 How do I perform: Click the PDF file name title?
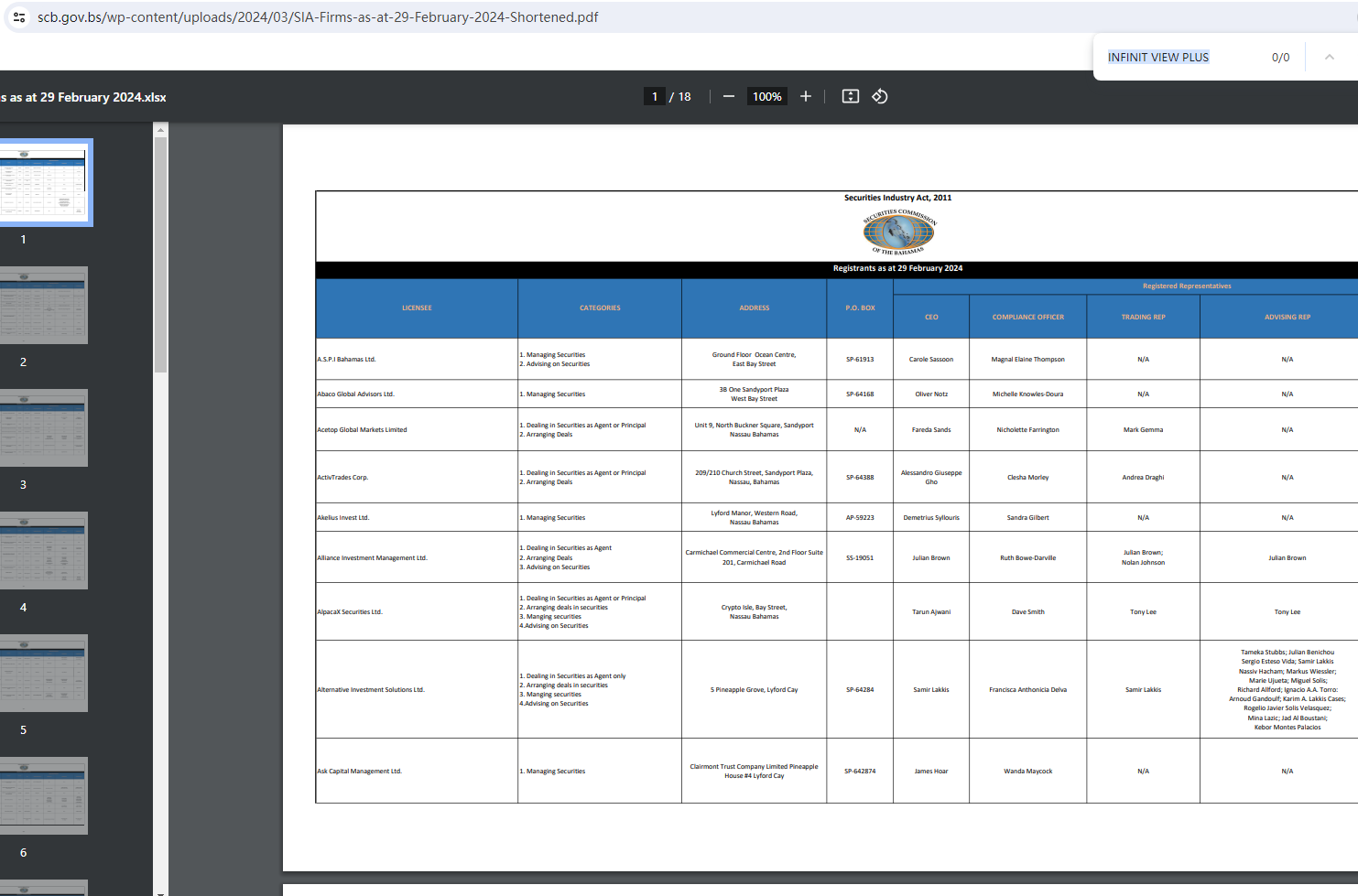[x=83, y=97]
